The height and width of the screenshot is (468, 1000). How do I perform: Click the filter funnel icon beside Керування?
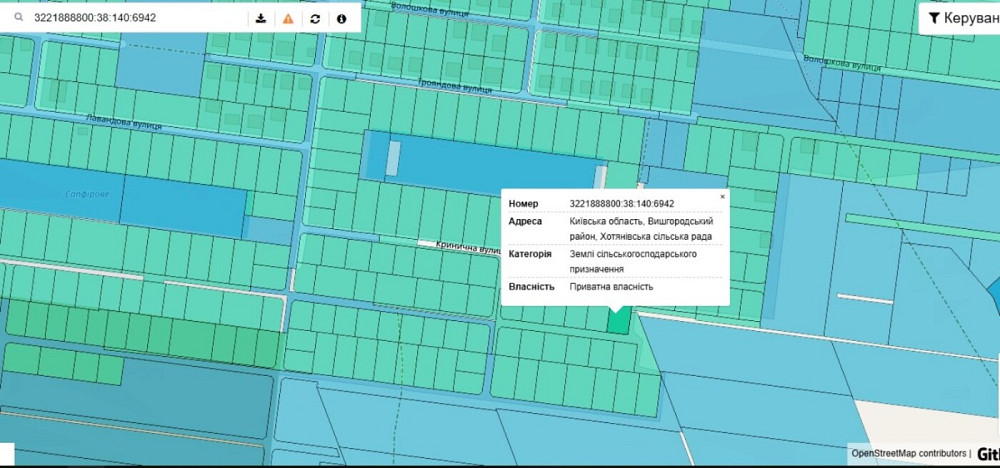pyautogui.click(x=932, y=18)
